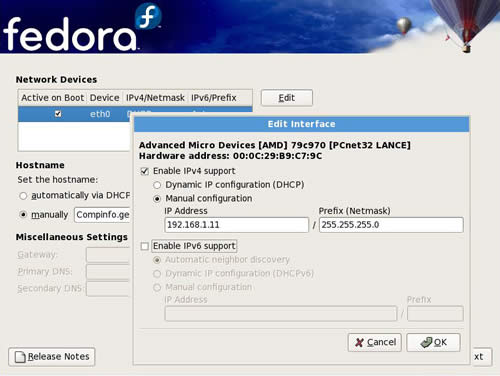The height and width of the screenshot is (376, 500).
Task: Click the Advanced Micro Devices adapter name
Action: coord(275,145)
